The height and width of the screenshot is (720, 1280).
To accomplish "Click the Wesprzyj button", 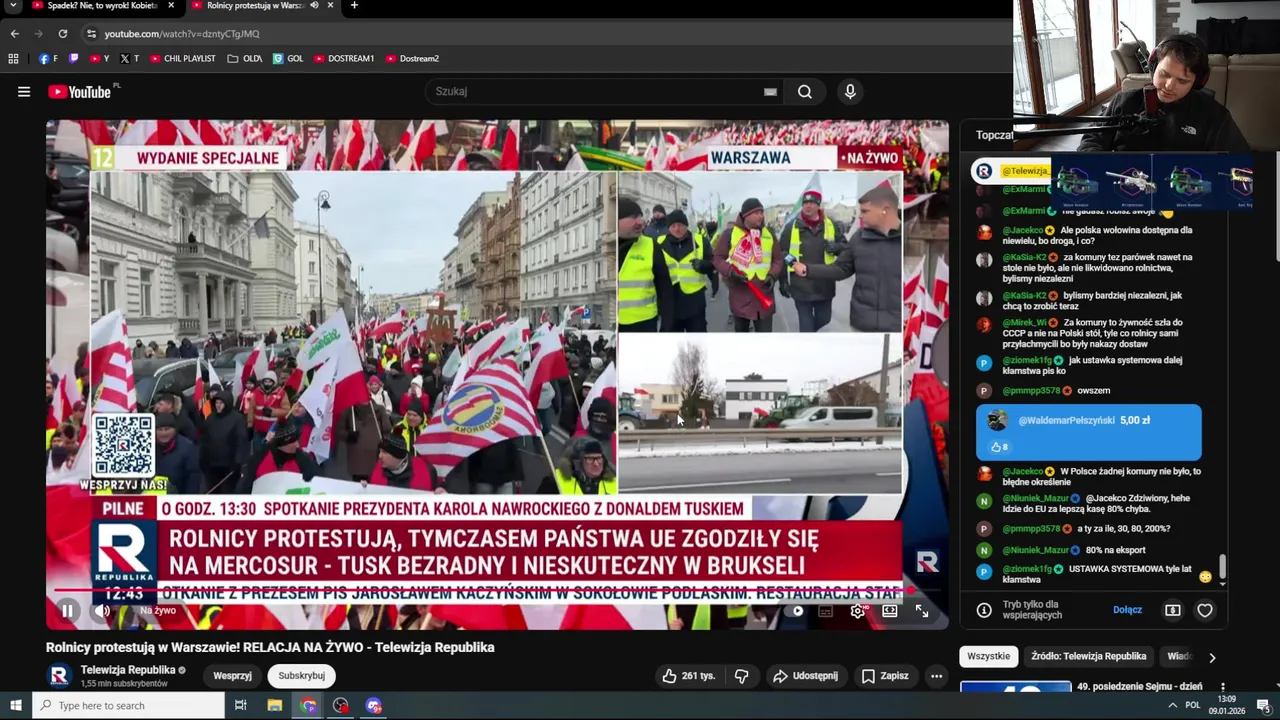I will 232,676.
